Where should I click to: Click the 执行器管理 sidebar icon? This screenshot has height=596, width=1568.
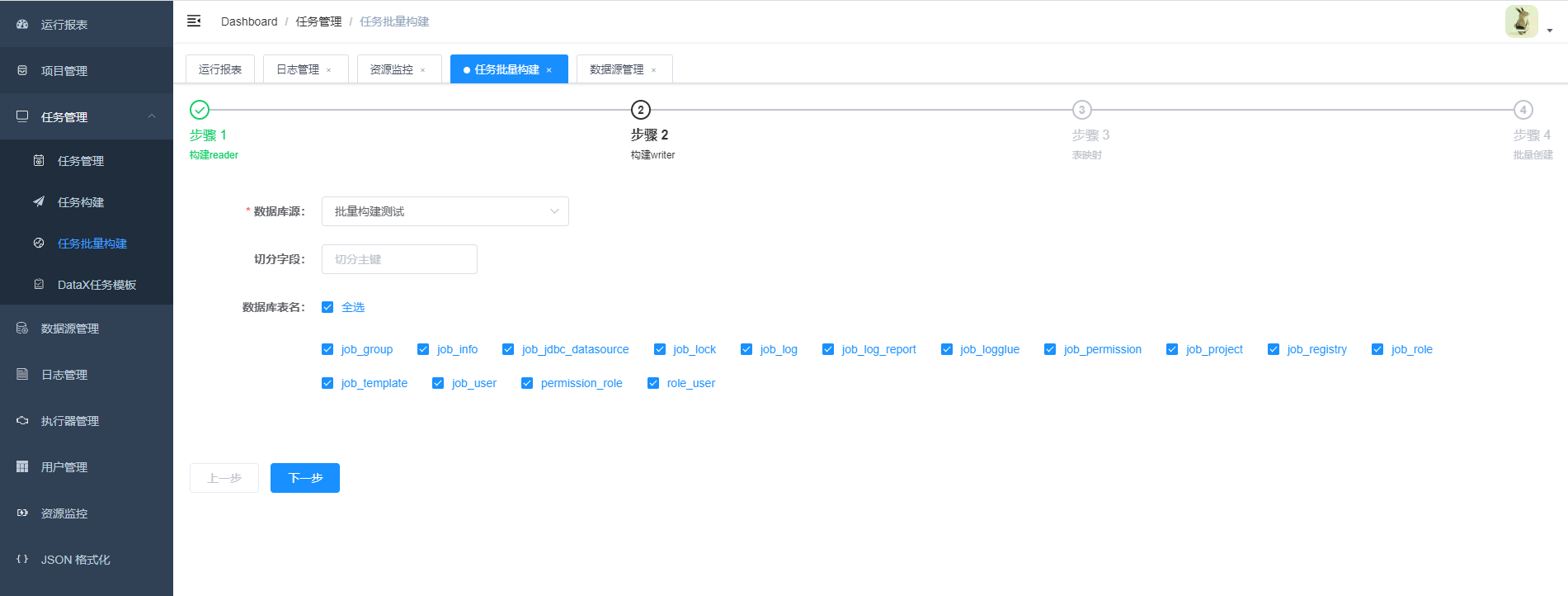pyautogui.click(x=22, y=421)
